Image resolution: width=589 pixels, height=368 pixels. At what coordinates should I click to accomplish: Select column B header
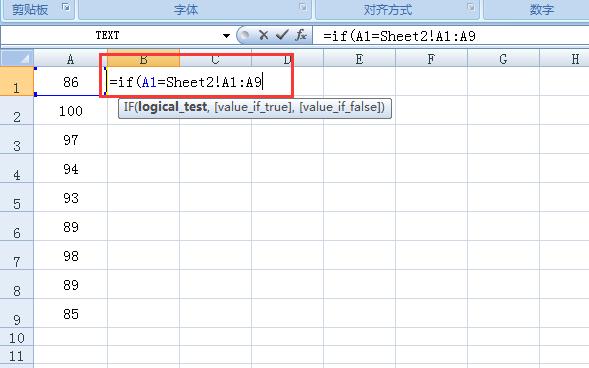tap(143, 59)
